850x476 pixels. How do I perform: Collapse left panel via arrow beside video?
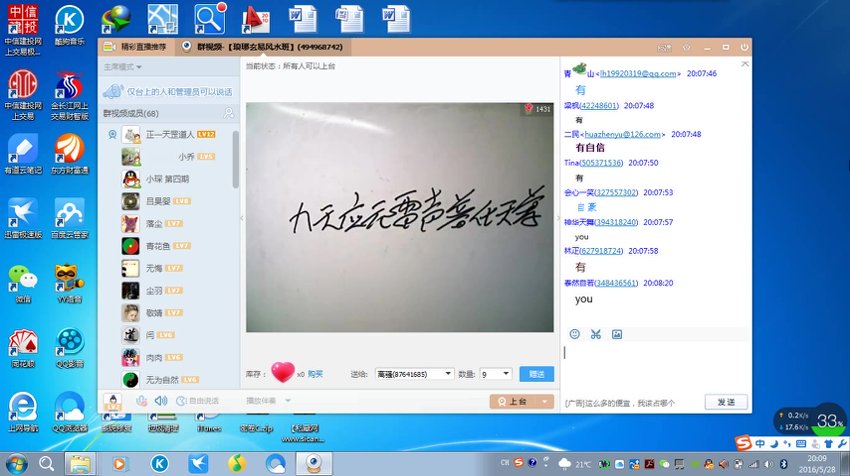(242, 218)
